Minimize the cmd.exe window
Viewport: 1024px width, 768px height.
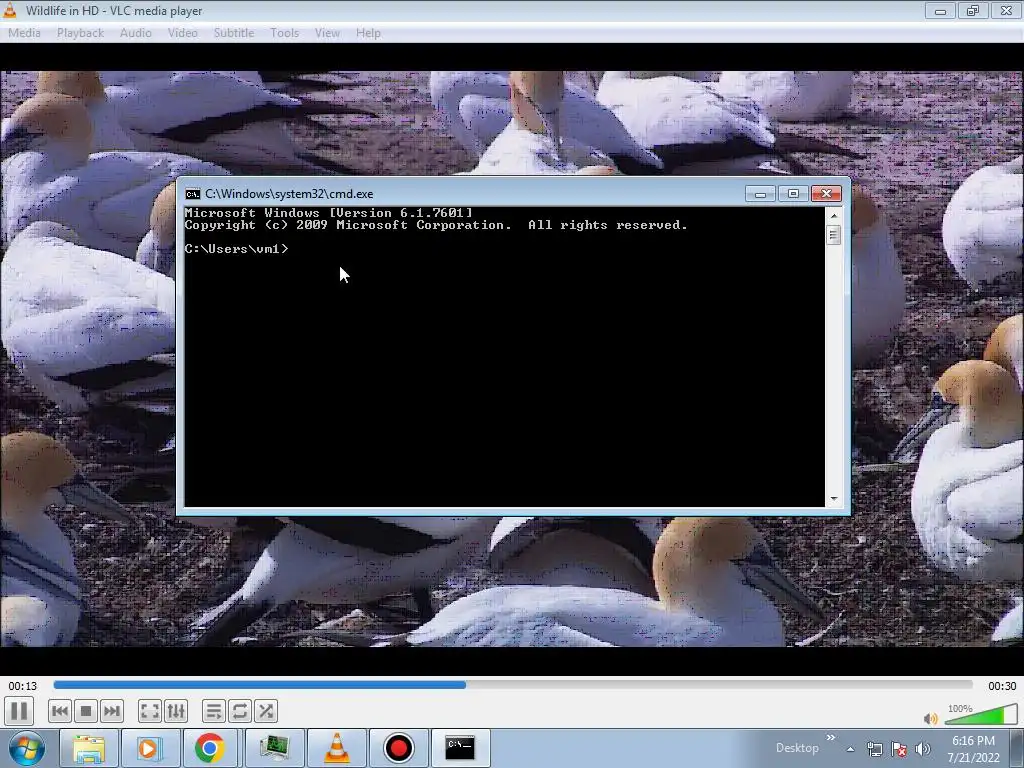tap(760, 194)
